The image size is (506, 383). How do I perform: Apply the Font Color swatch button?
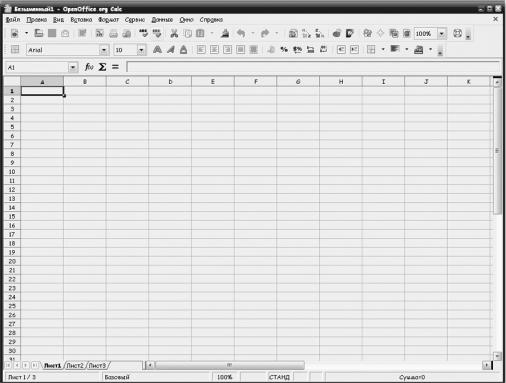tap(419, 50)
